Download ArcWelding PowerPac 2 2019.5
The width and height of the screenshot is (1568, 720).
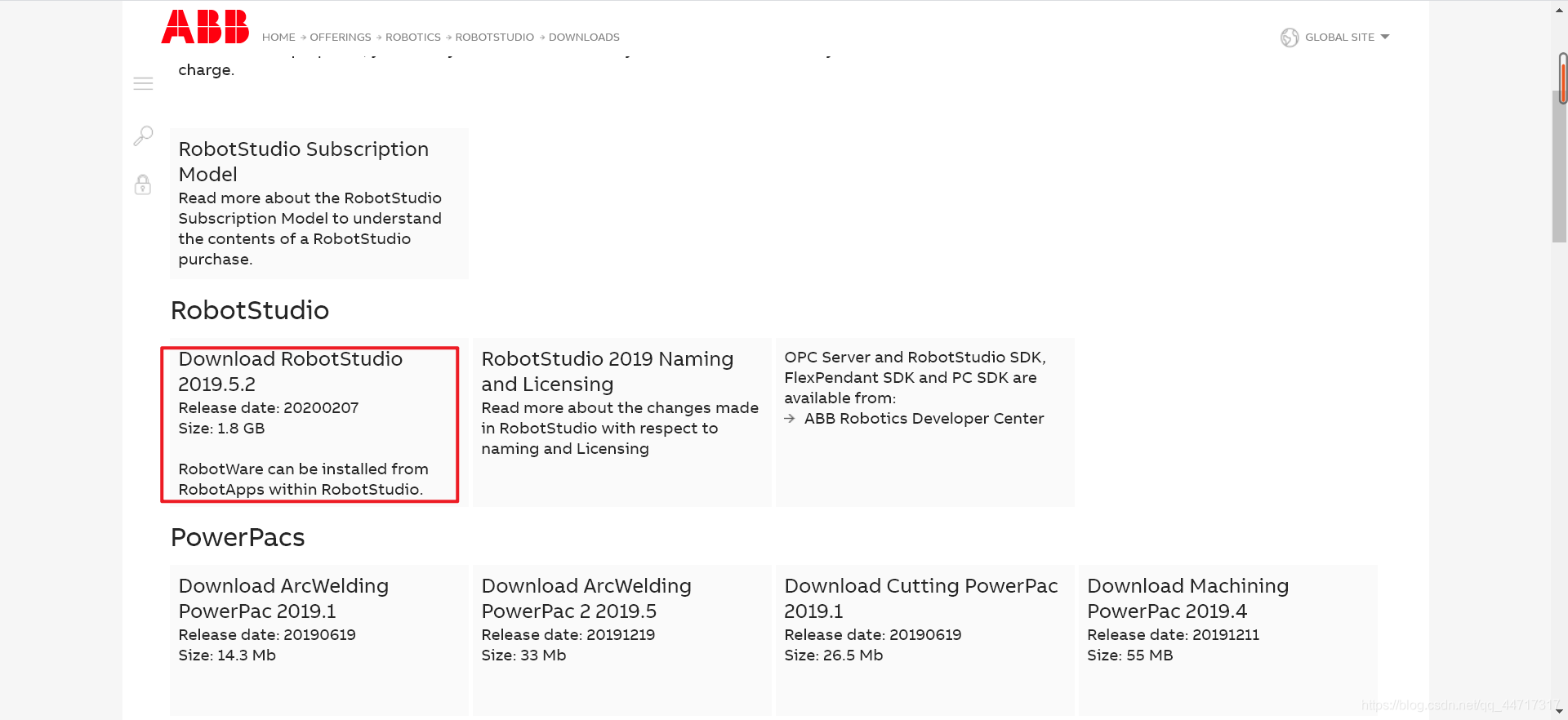[x=586, y=598]
